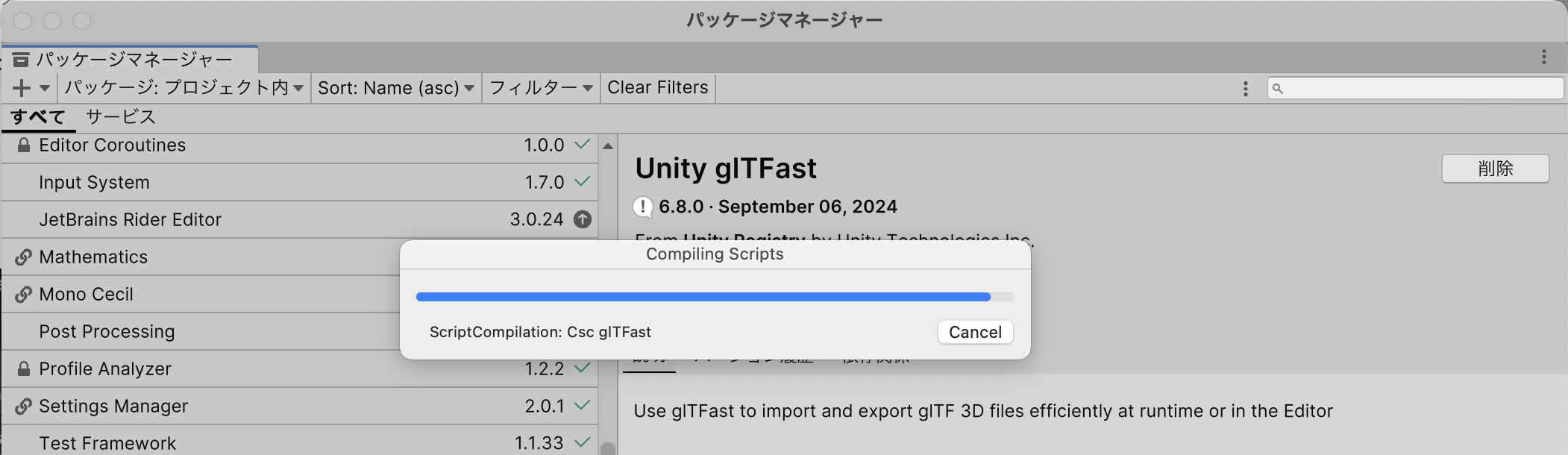This screenshot has height=455, width=1568.
Task: Click the lock icon beside Profile Analyzer
Action: click(x=23, y=368)
